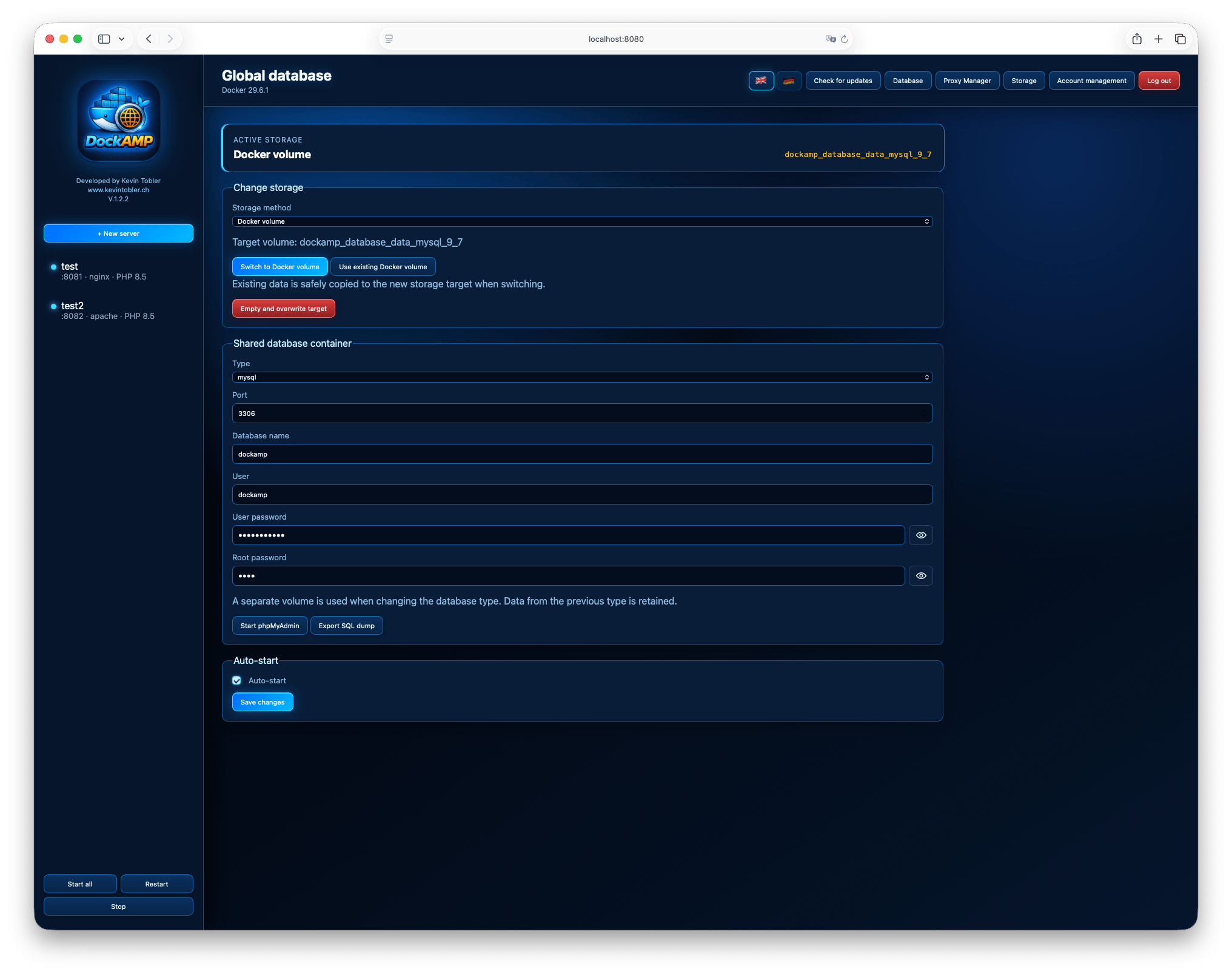
Task: Open www.kevintobler.ch link
Action: (x=118, y=190)
